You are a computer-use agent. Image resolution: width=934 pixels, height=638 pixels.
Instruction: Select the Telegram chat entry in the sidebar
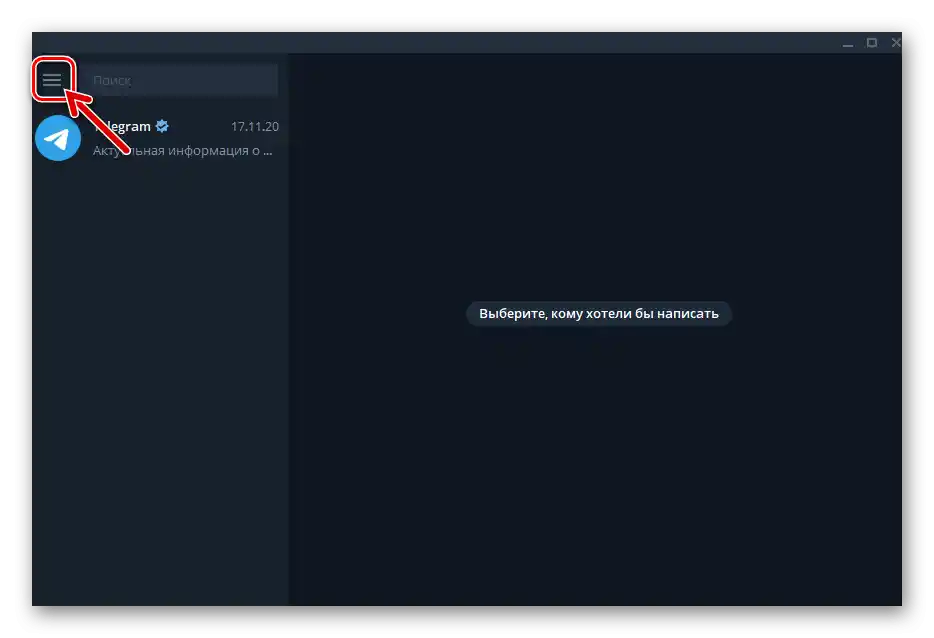click(160, 138)
